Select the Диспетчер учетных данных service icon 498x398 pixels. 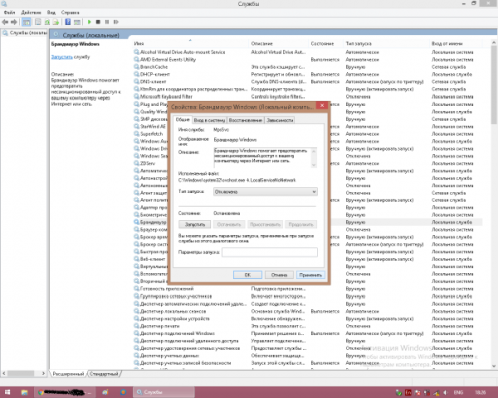coord(136,356)
